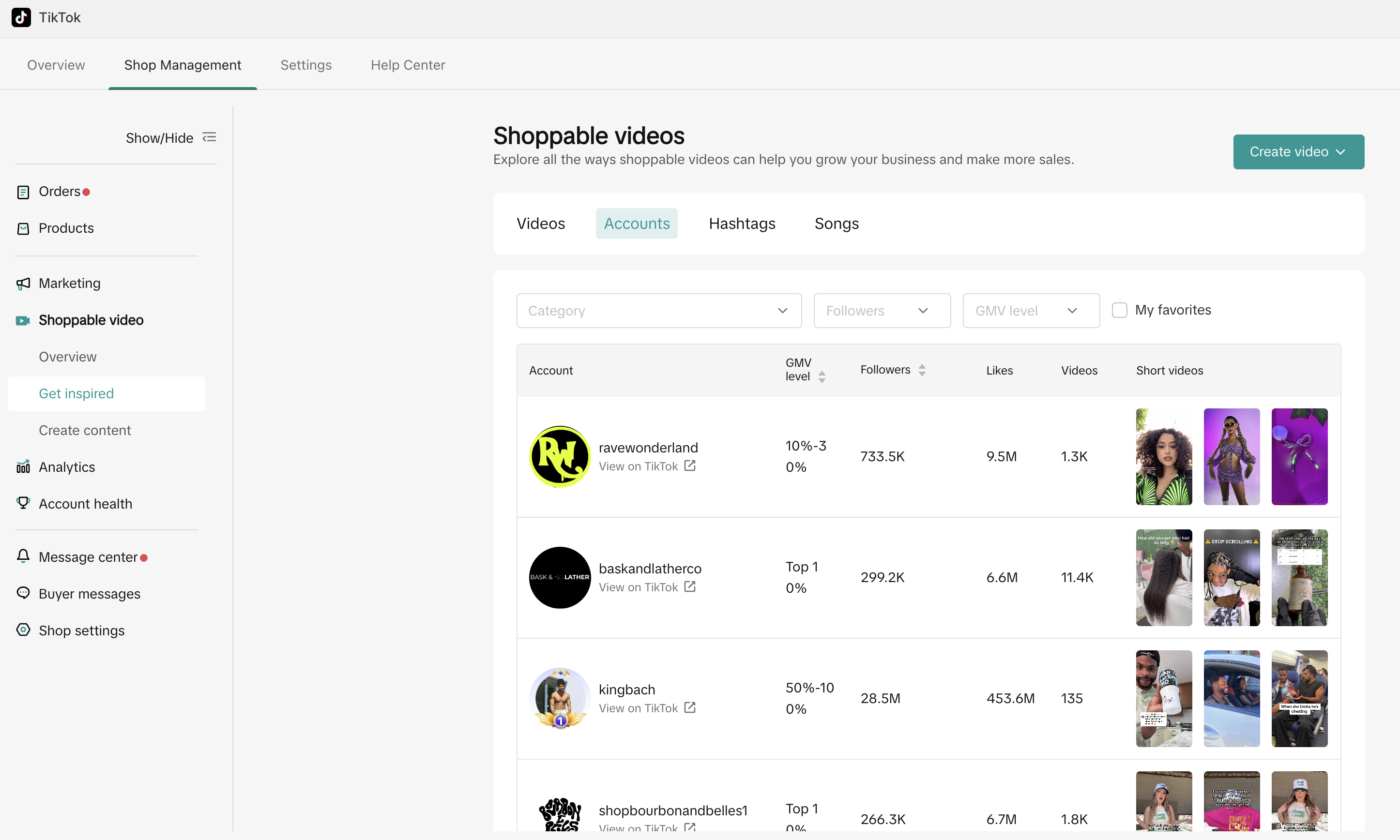Sort table by Followers column
This screenshot has width=1400, height=840.
(x=922, y=370)
